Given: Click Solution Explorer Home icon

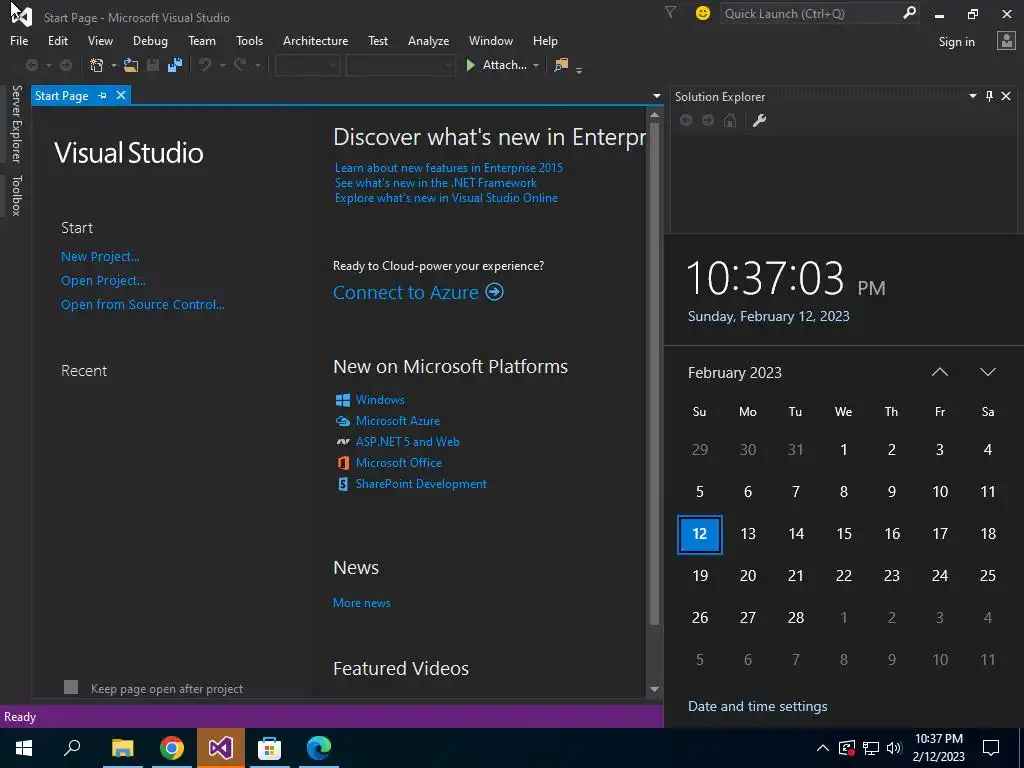Looking at the screenshot, I should (x=730, y=120).
